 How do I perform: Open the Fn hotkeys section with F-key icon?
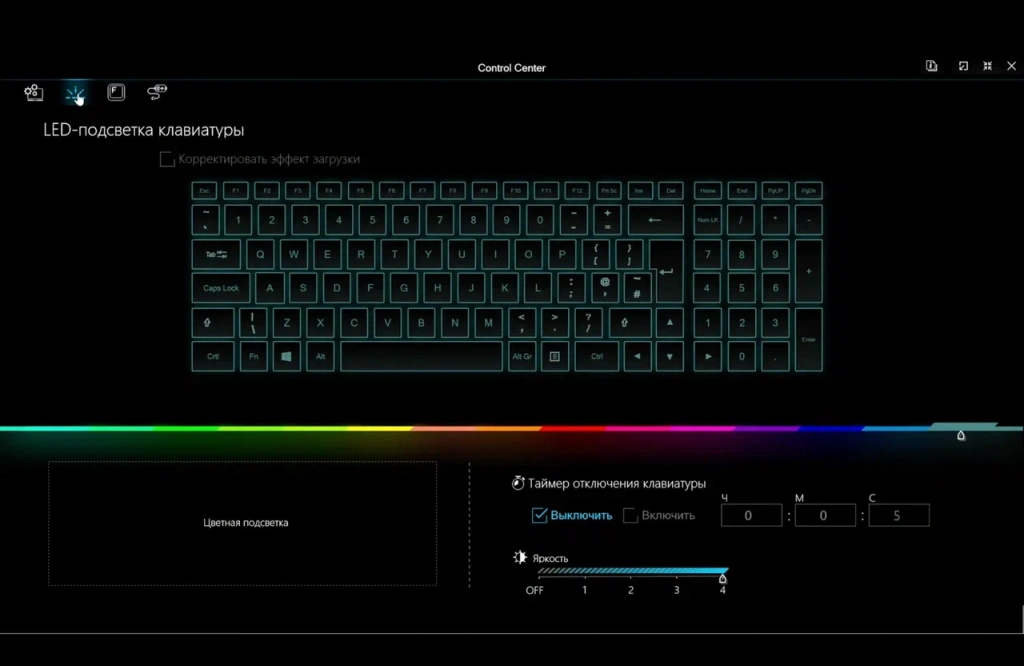click(x=117, y=92)
